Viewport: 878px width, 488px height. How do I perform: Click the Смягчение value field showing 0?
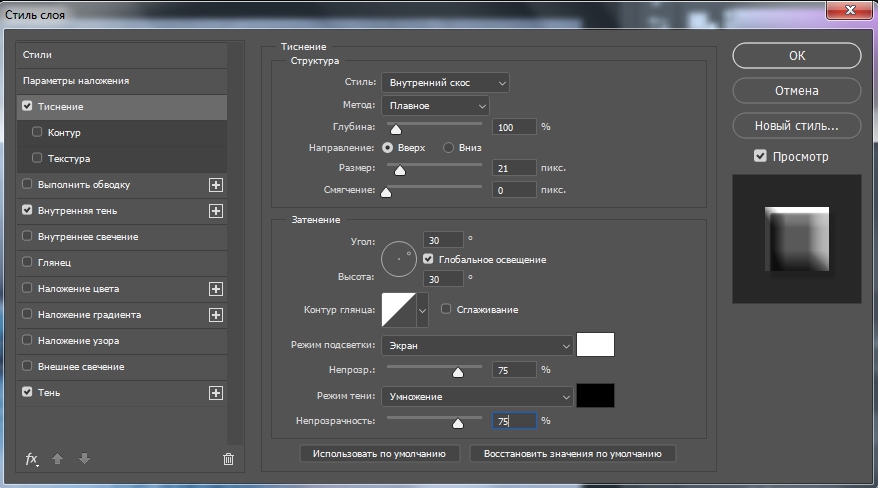tap(514, 190)
